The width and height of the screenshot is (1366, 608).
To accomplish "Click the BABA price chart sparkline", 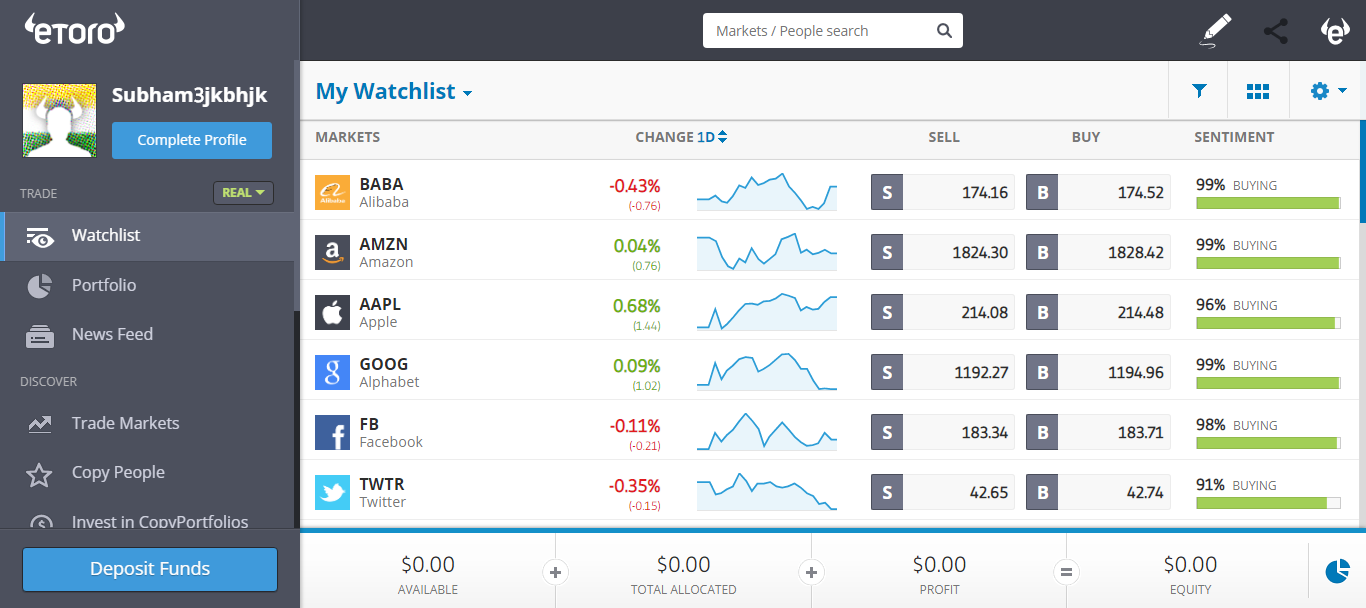I will (x=767, y=192).
